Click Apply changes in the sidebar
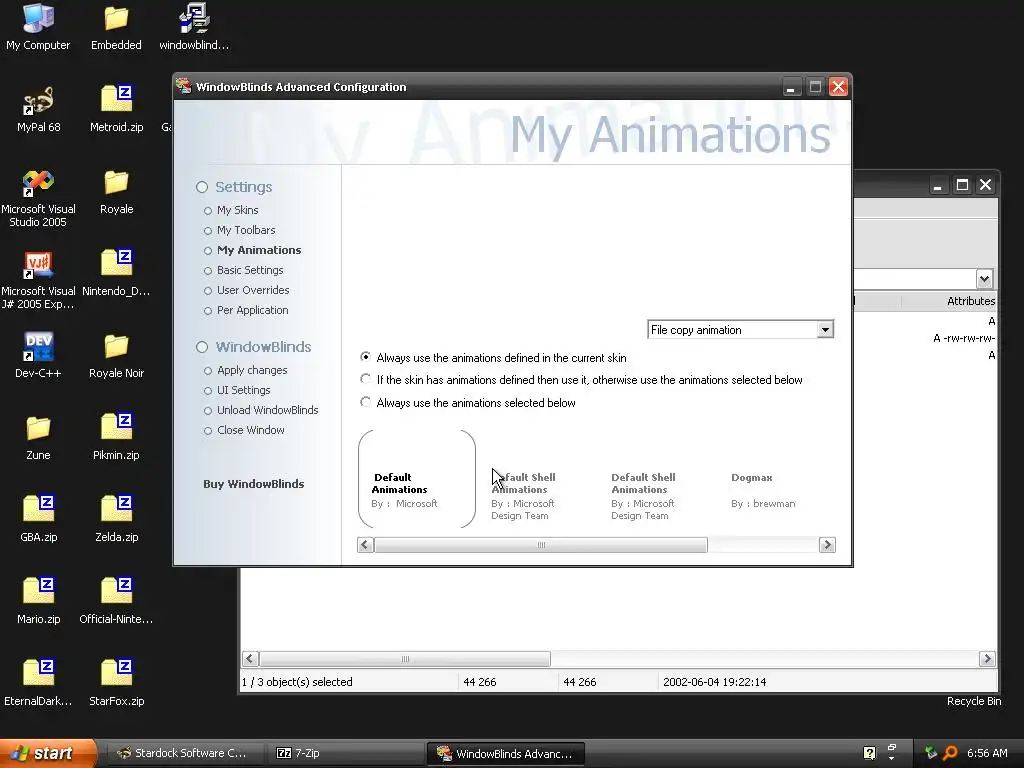This screenshot has width=1024, height=768. click(252, 370)
